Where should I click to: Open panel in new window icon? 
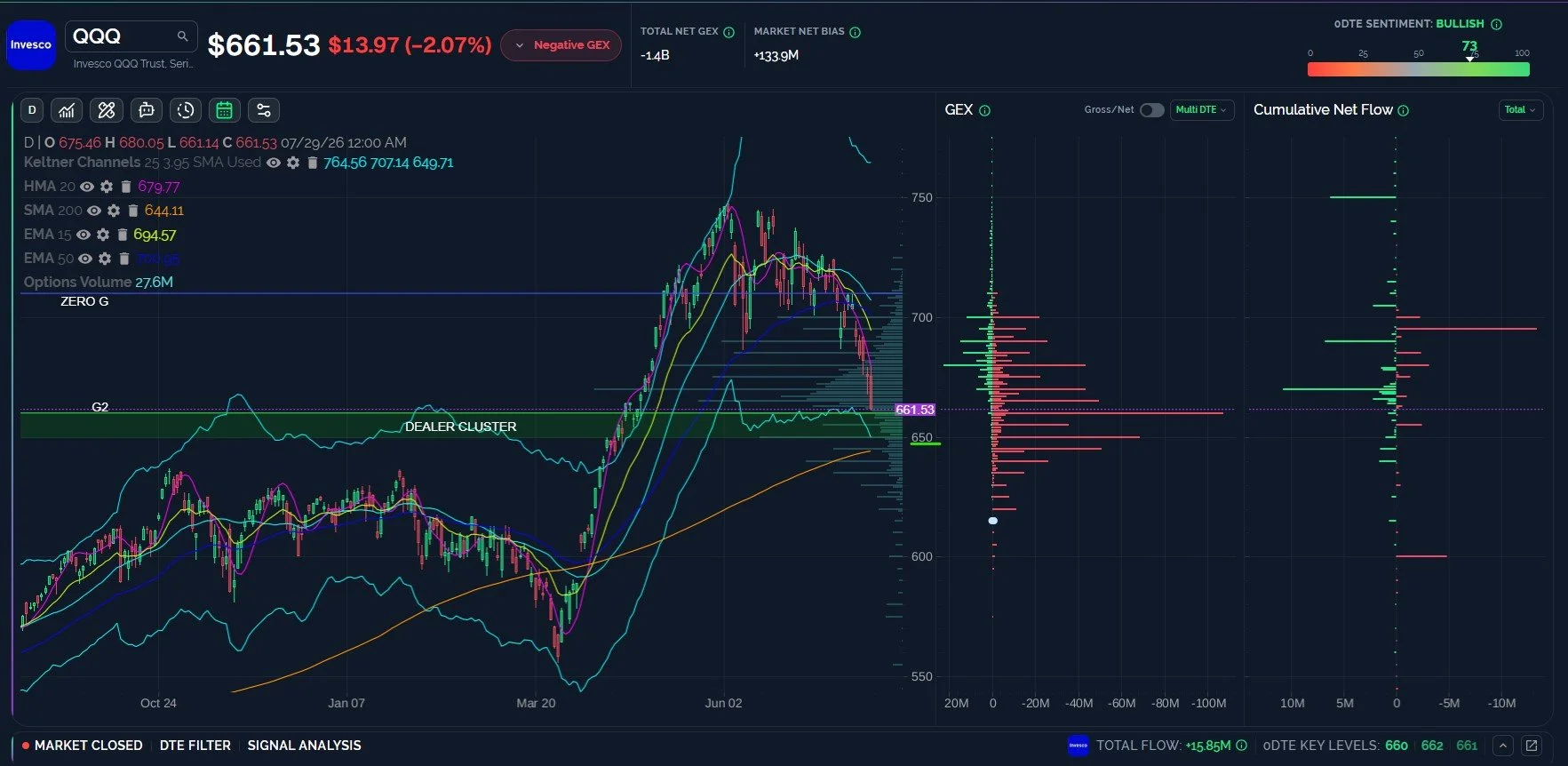1531,746
